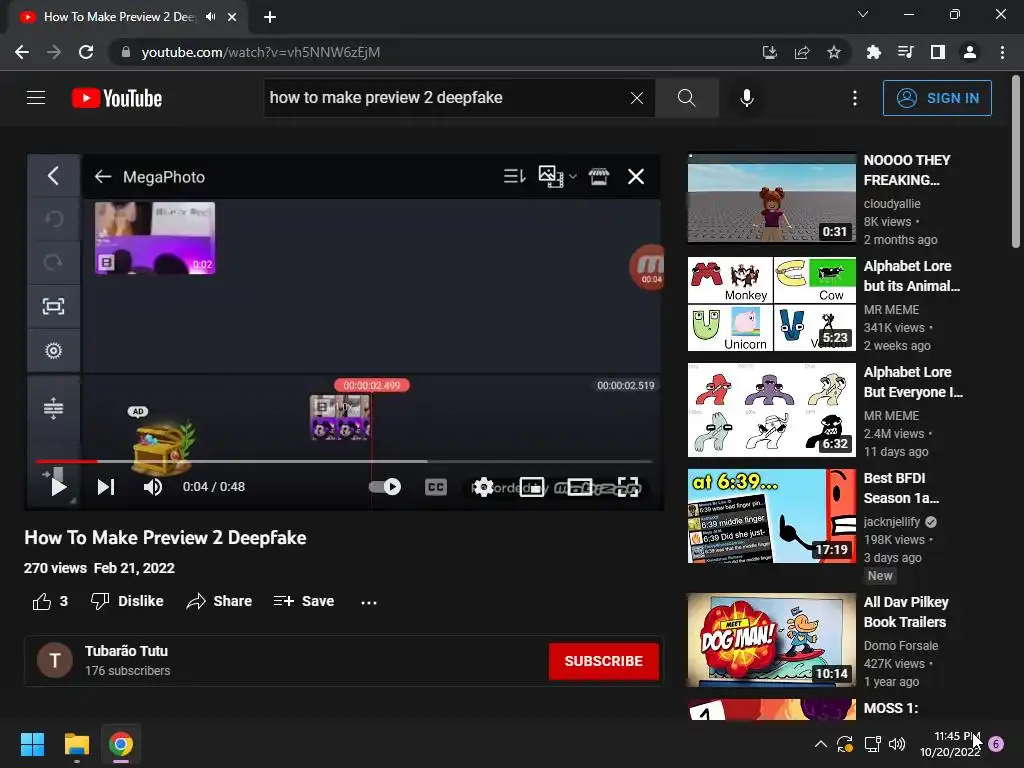Click the browser address bar URL
1024x768 pixels.
click(x=261, y=52)
